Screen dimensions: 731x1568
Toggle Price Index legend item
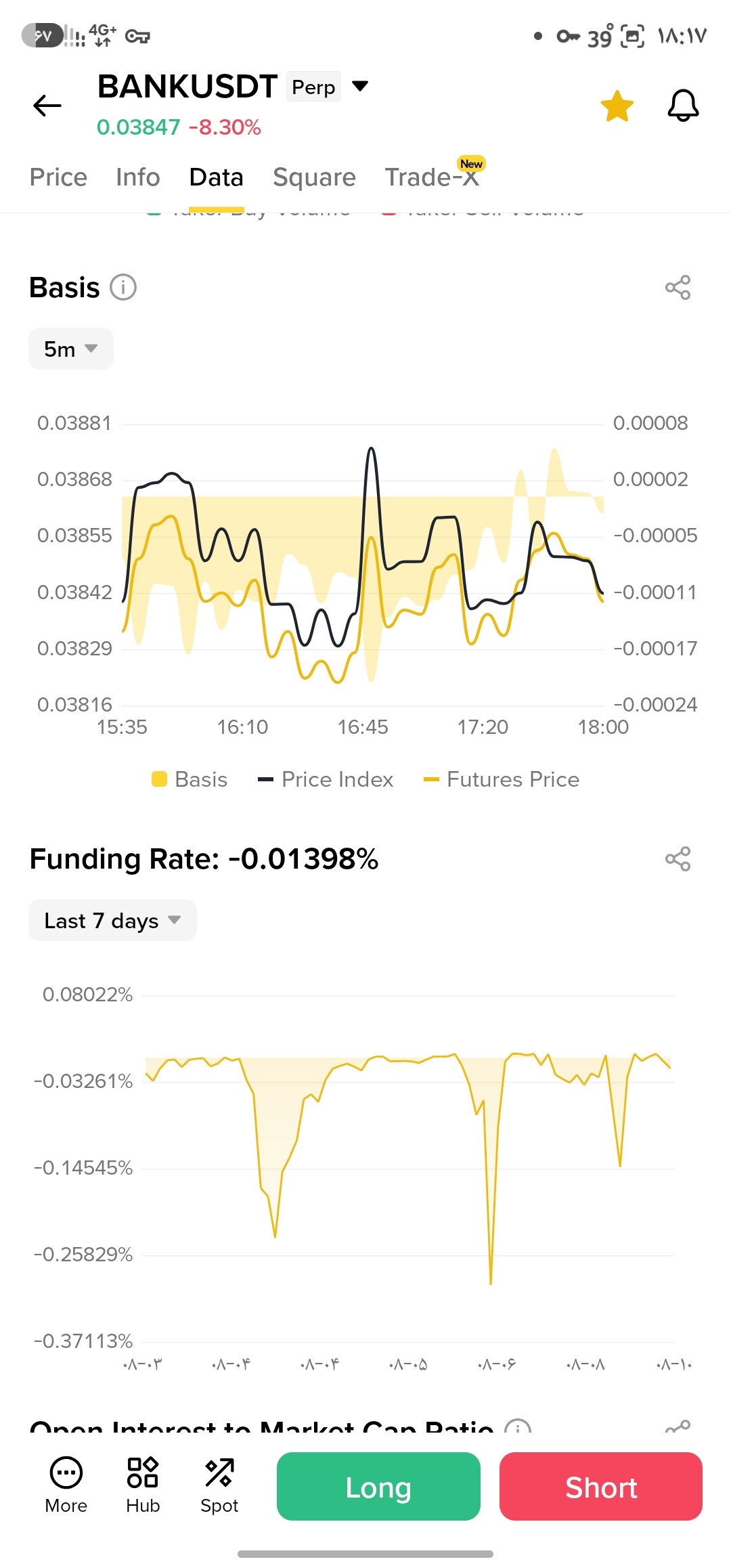click(326, 779)
